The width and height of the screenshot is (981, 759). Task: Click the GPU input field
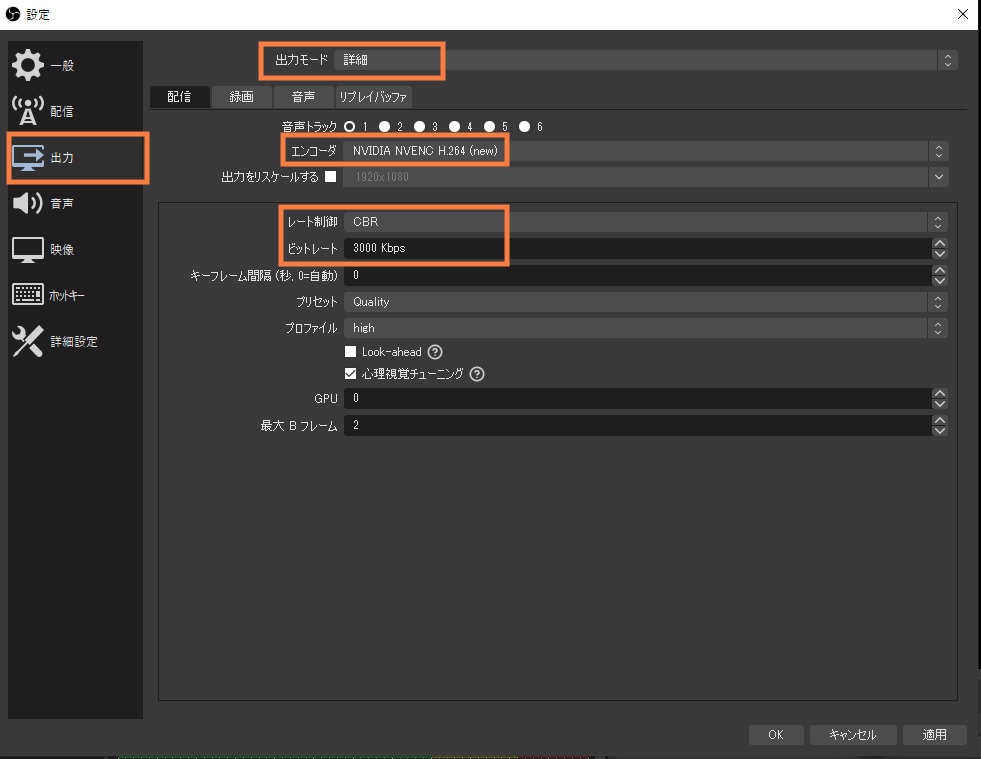coord(638,399)
